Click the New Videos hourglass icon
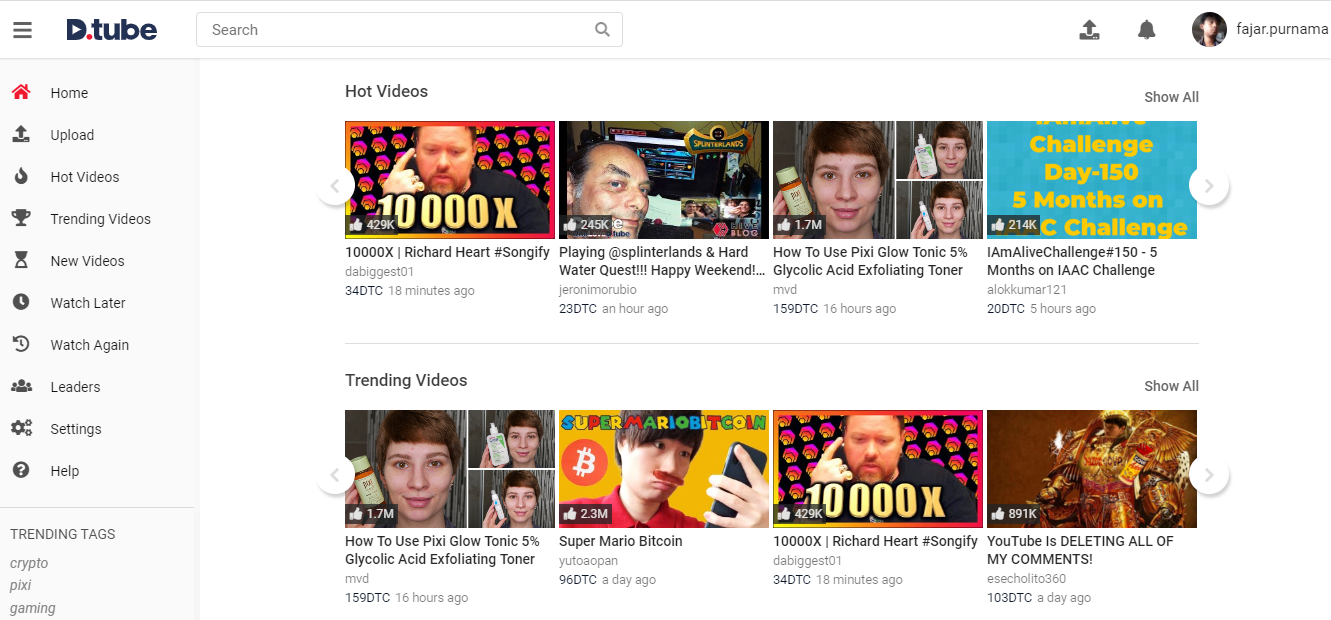1331x620 pixels. click(21, 260)
